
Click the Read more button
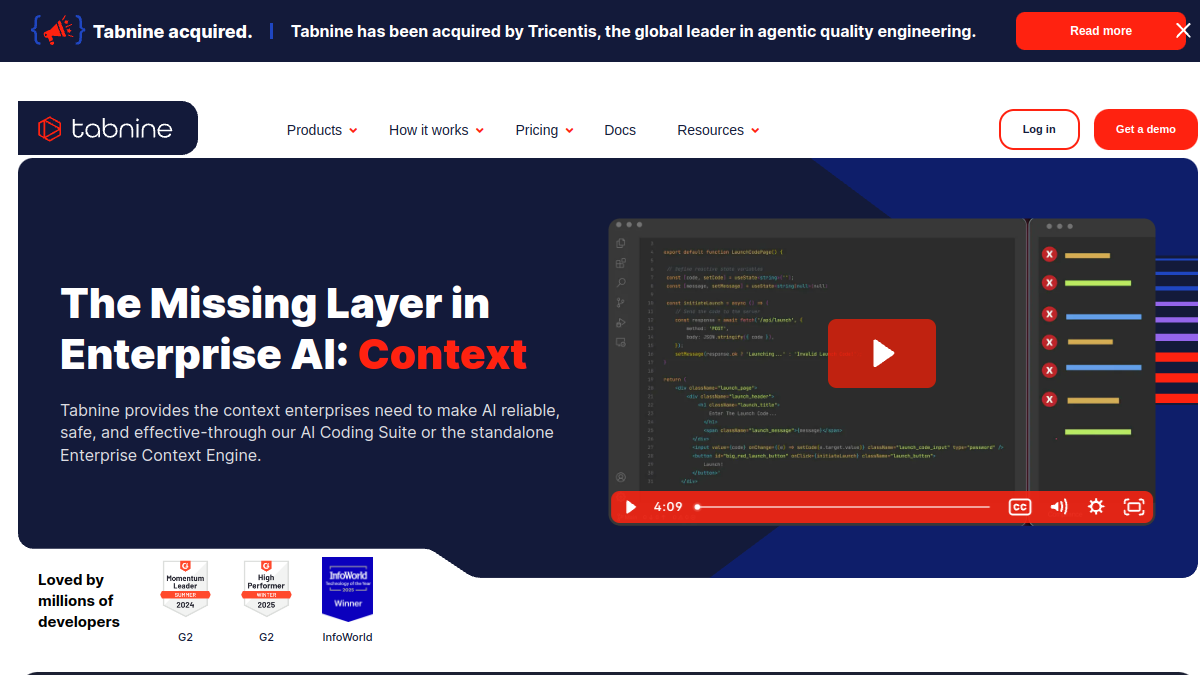click(x=1101, y=31)
